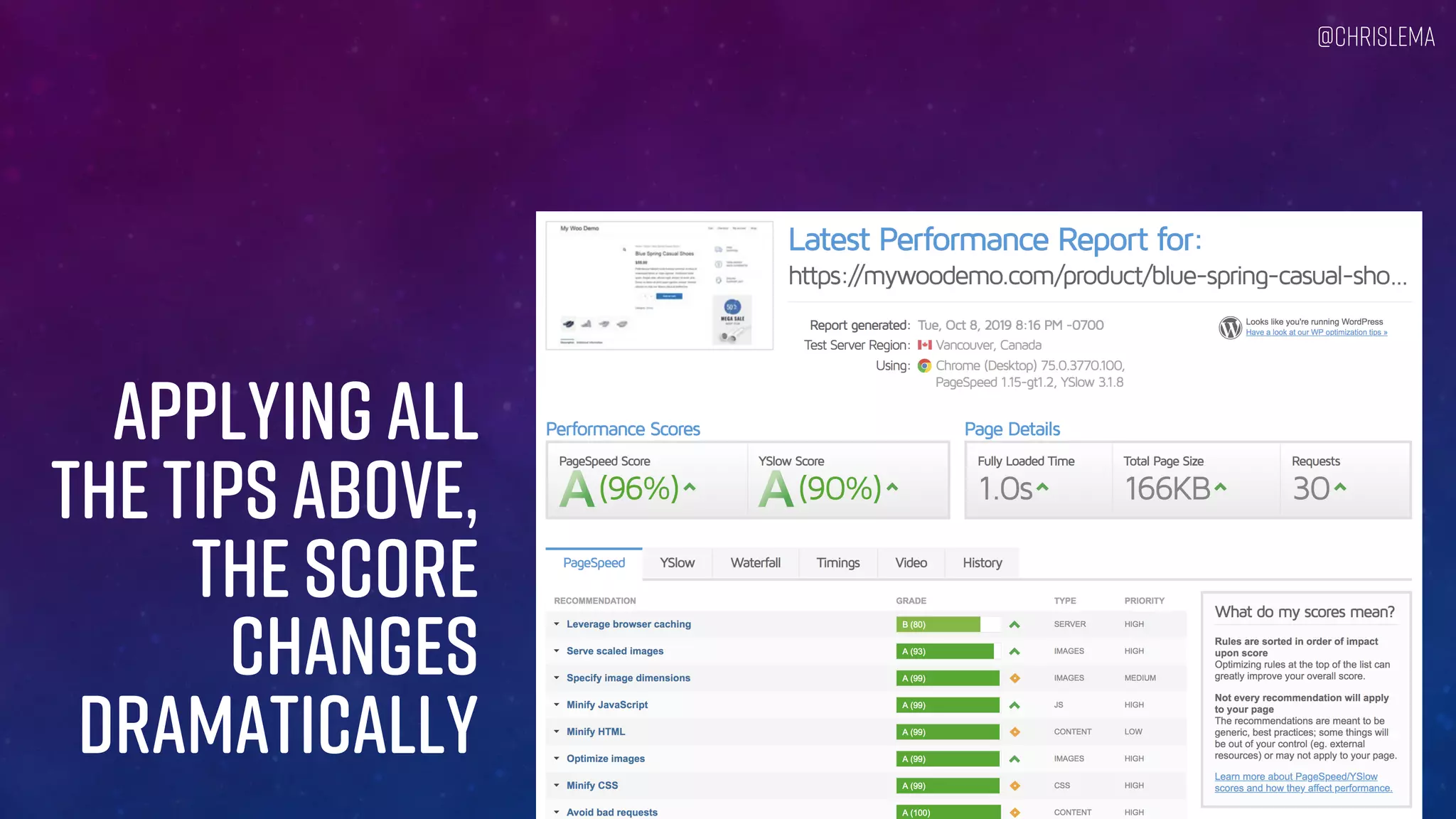This screenshot has height=819, width=1456.
Task: Expand the Minify JavaScript recommendation row
Action: [607, 705]
